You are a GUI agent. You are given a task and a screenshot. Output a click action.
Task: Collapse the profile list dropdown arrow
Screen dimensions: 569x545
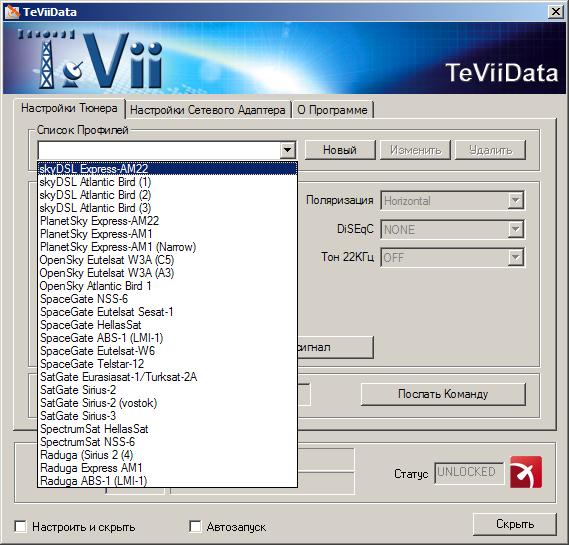coord(287,149)
